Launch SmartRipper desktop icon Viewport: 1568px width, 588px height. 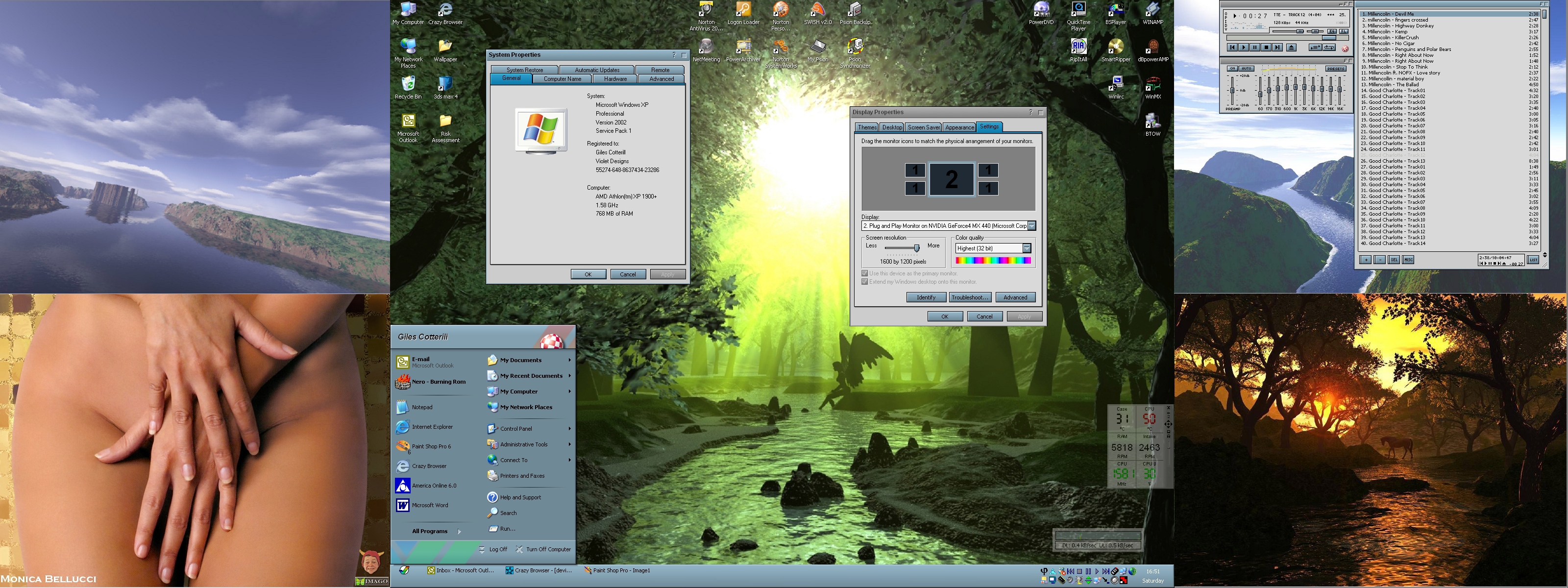pyautogui.click(x=1115, y=50)
